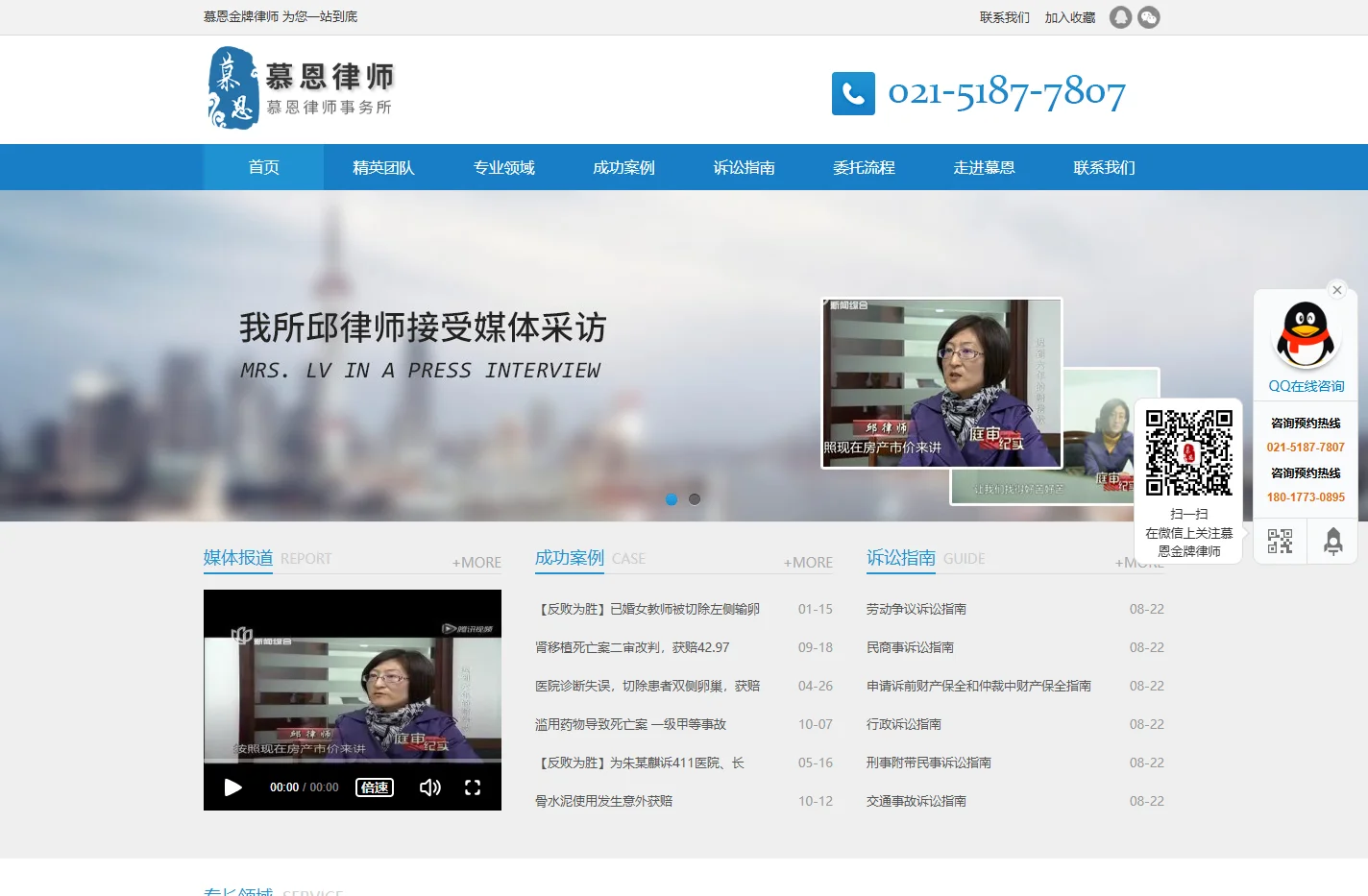Open the 首页 nav tab

263,167
